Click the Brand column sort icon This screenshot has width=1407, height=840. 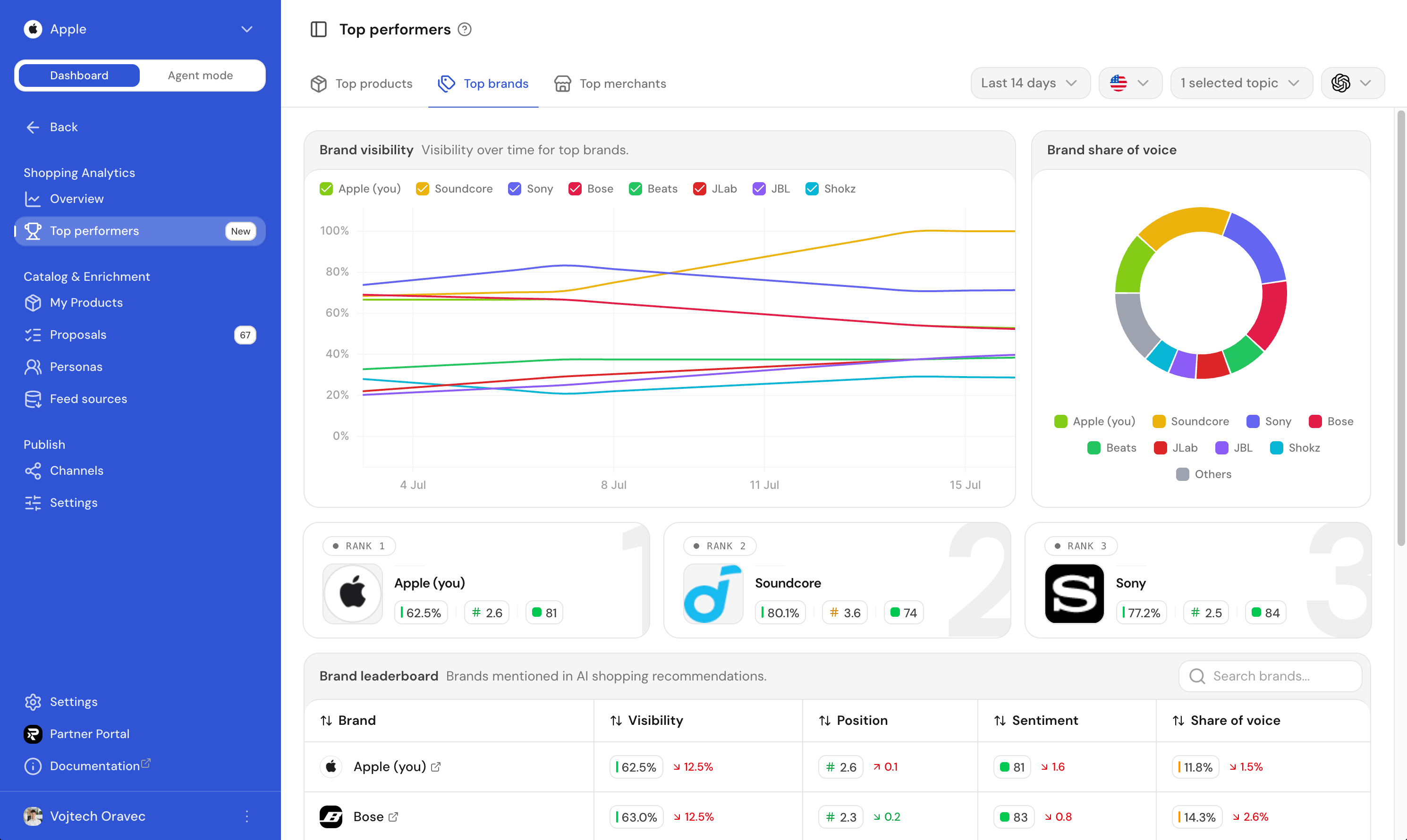(326, 721)
